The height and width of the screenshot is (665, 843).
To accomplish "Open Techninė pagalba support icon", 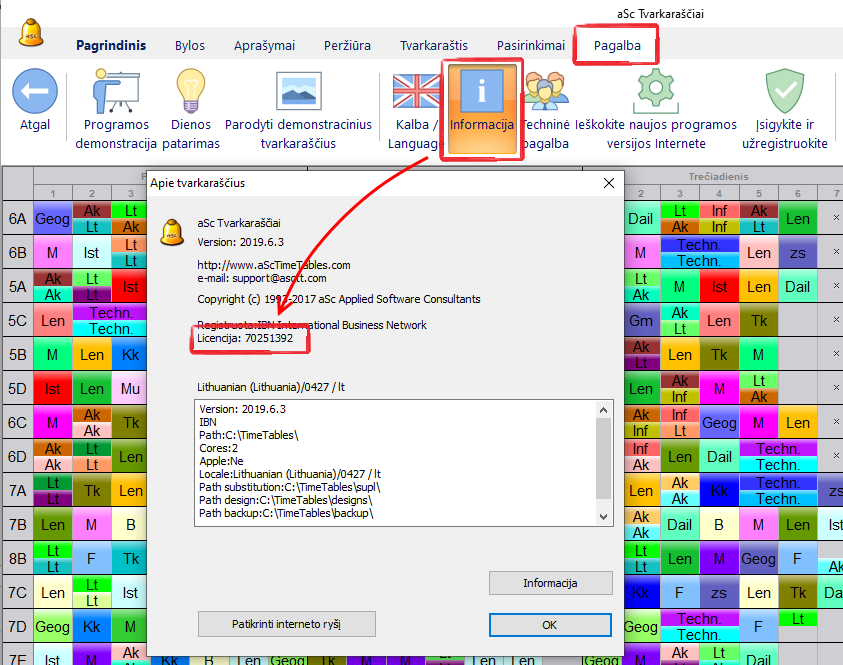I will coord(545,92).
